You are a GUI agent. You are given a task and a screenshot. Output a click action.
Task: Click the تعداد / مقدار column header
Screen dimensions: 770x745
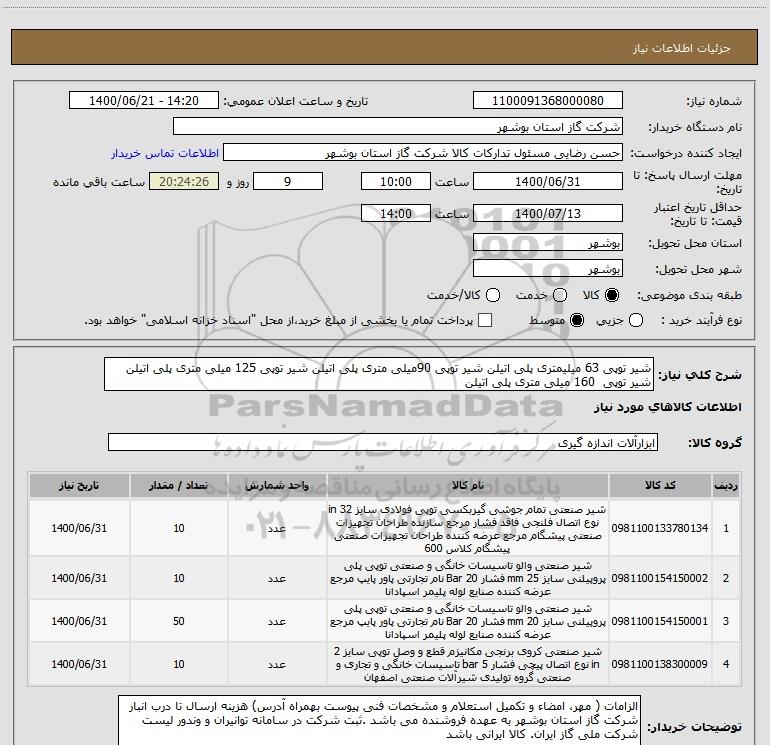179,486
